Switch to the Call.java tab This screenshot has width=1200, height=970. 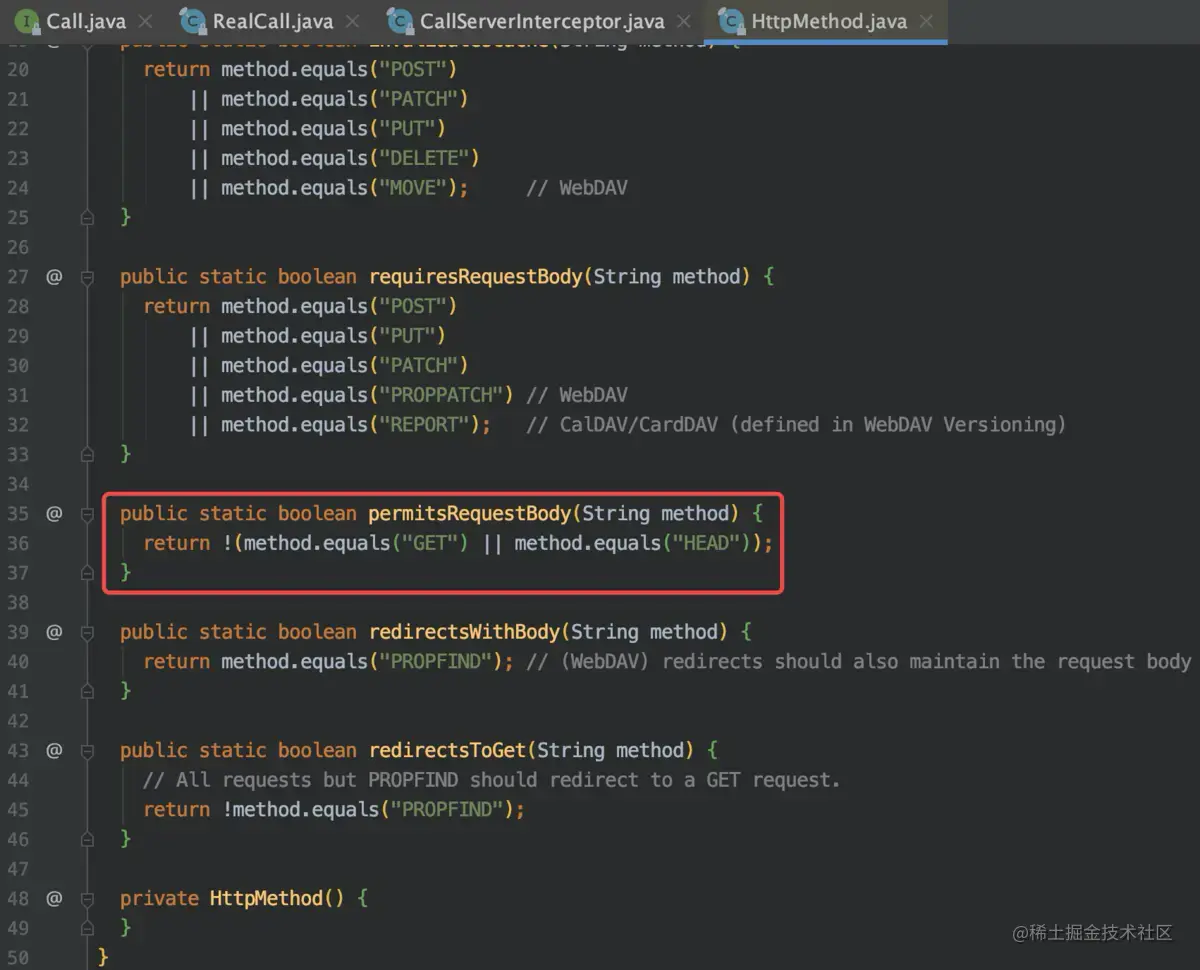tap(85, 21)
